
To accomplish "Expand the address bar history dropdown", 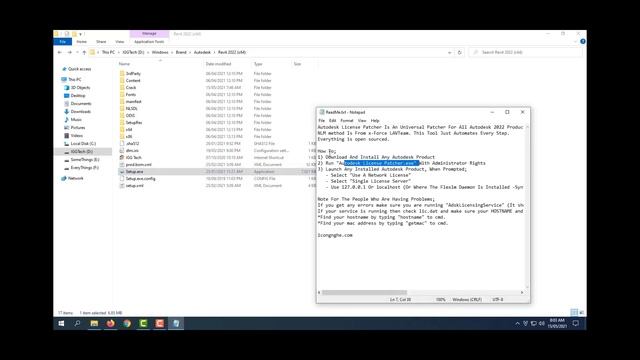I will tap(450, 52).
